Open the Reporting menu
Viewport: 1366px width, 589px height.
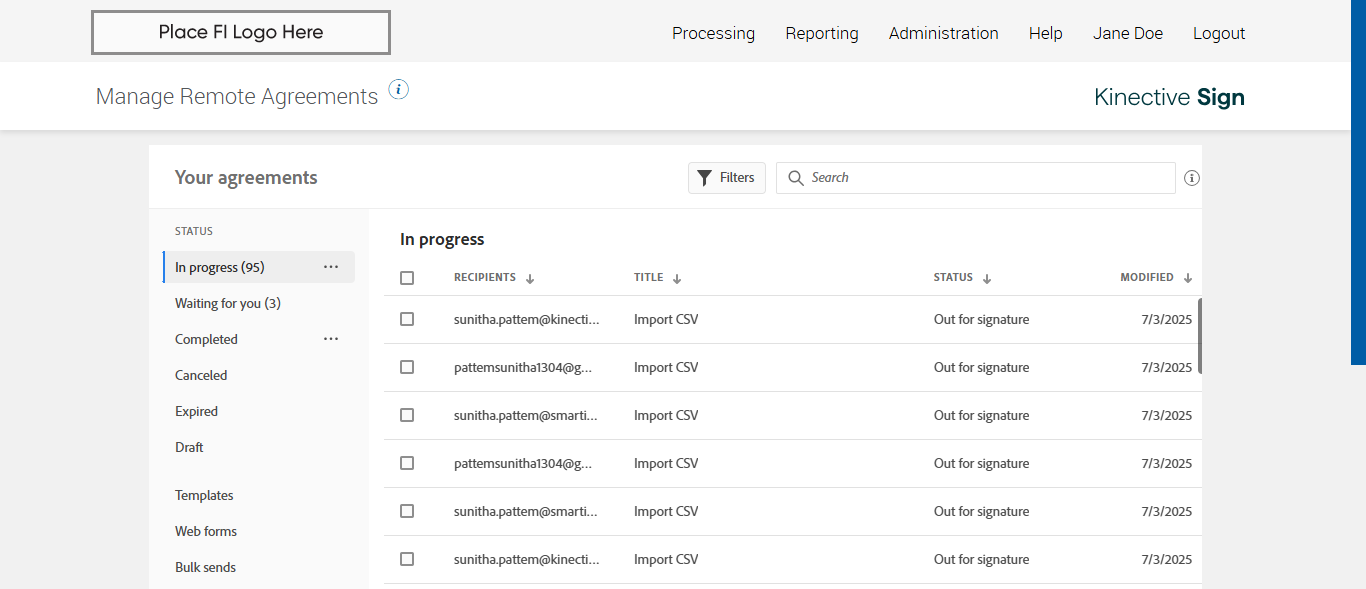coord(821,33)
